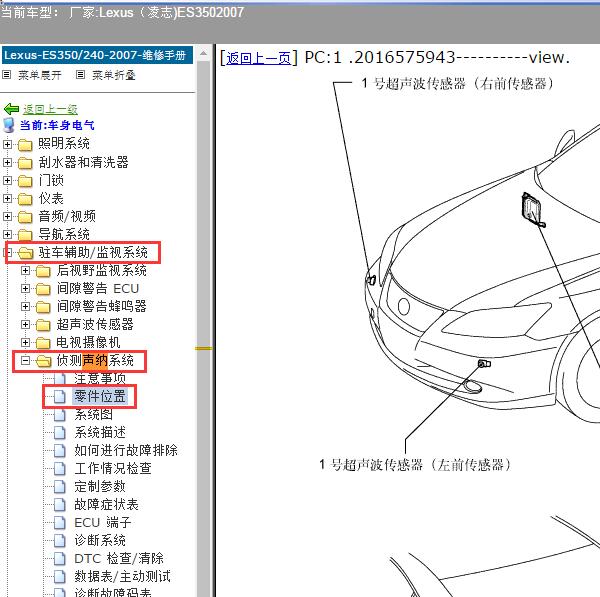Click the 当前:车身电气 label
This screenshot has height=597, width=600.
pos(57,125)
